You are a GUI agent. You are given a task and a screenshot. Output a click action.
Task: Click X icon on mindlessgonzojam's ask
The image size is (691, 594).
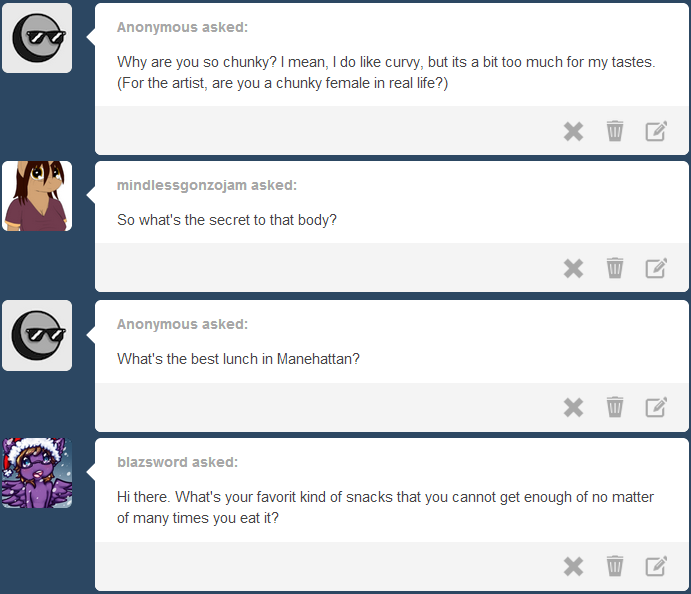[x=573, y=268]
